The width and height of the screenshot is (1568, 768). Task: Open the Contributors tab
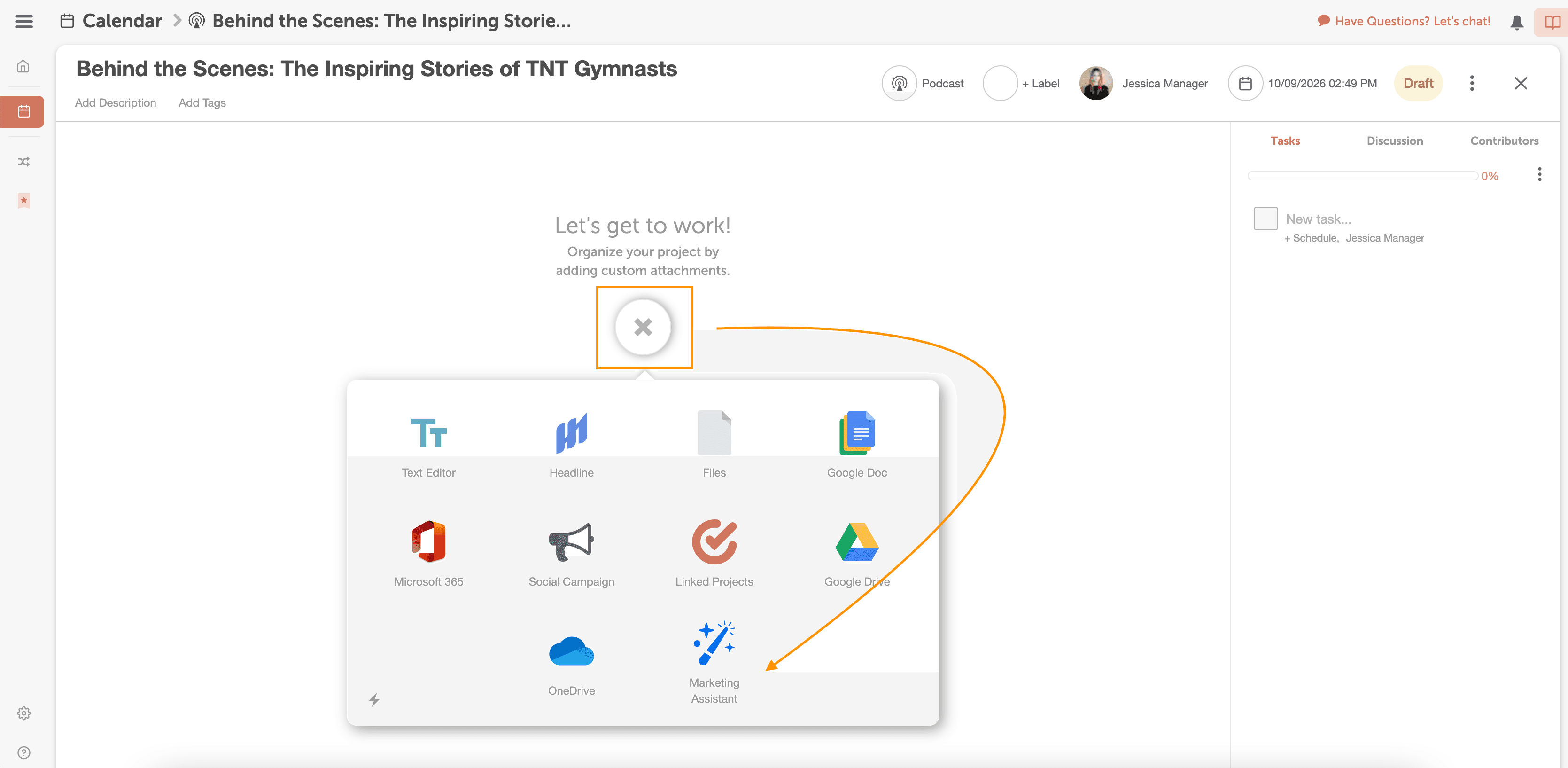[1504, 141]
